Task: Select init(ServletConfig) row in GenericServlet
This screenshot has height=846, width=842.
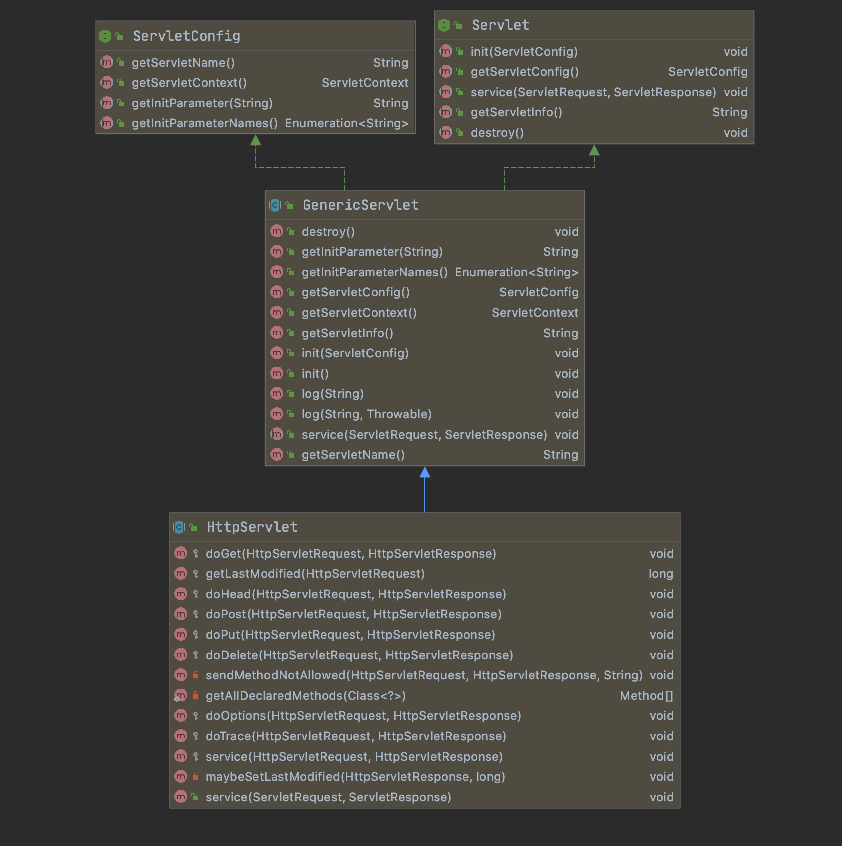Action: [425, 353]
